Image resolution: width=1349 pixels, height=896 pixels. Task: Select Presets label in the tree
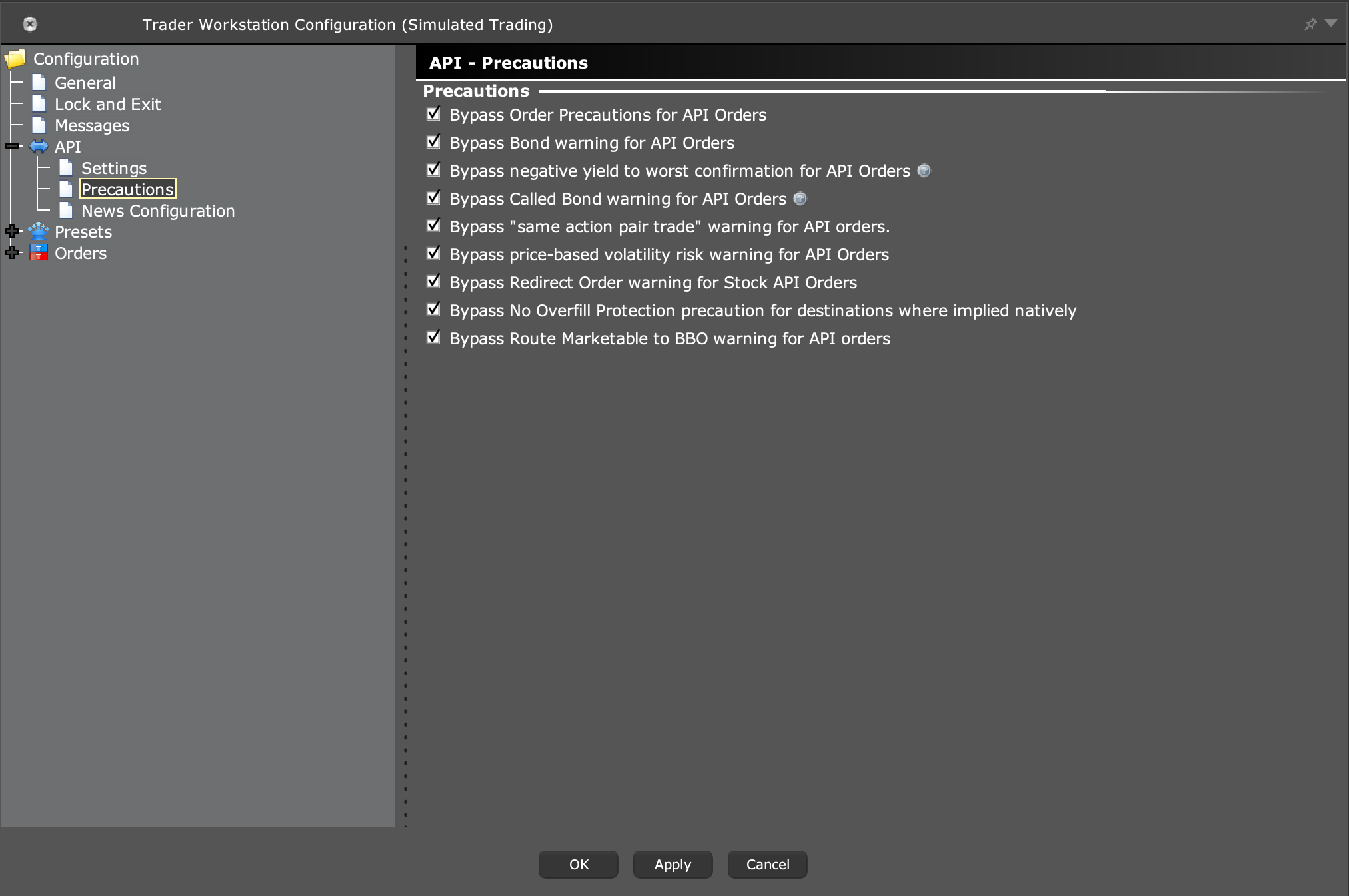click(83, 232)
